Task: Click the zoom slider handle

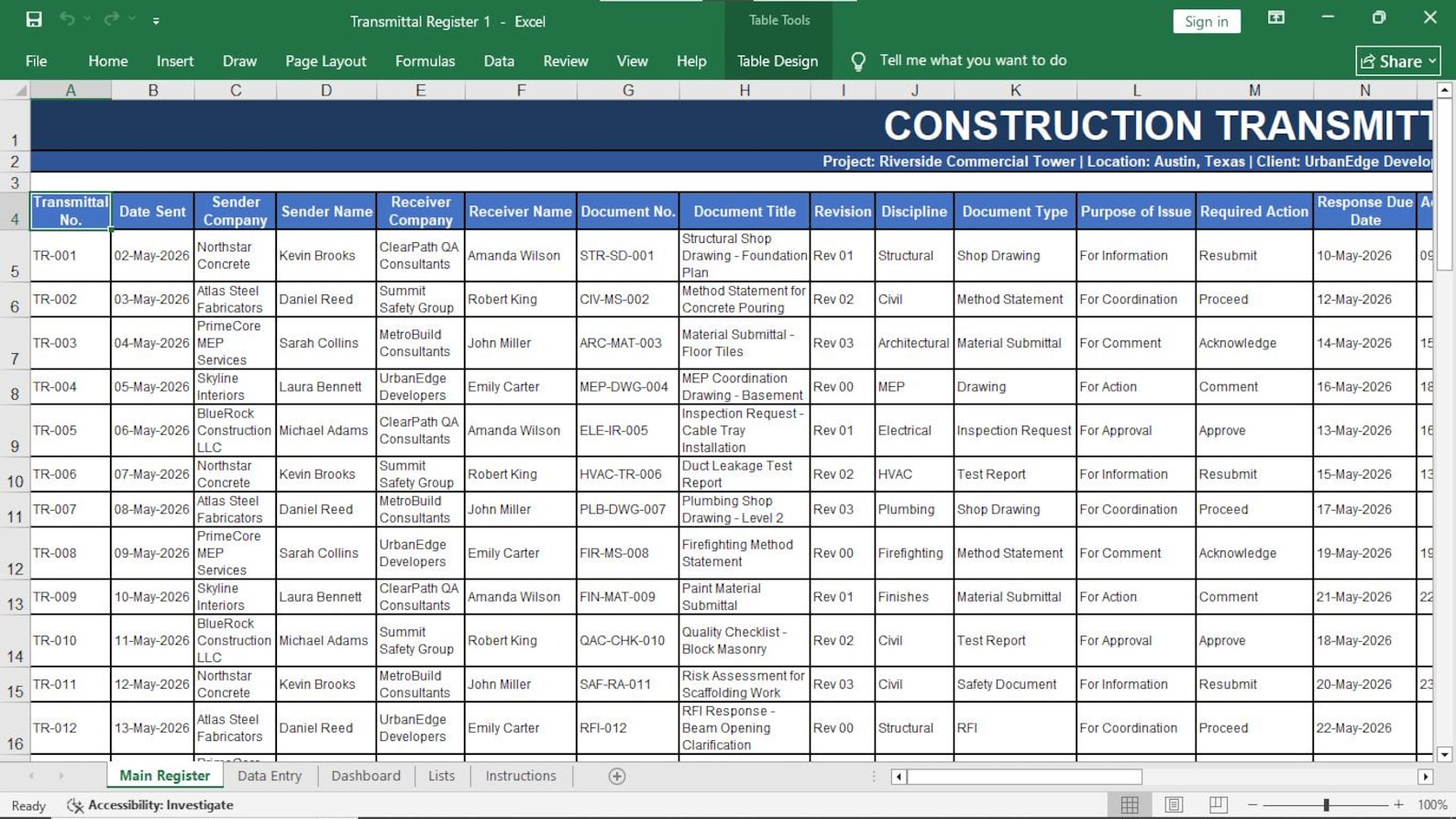Action: pyautogui.click(x=1326, y=805)
